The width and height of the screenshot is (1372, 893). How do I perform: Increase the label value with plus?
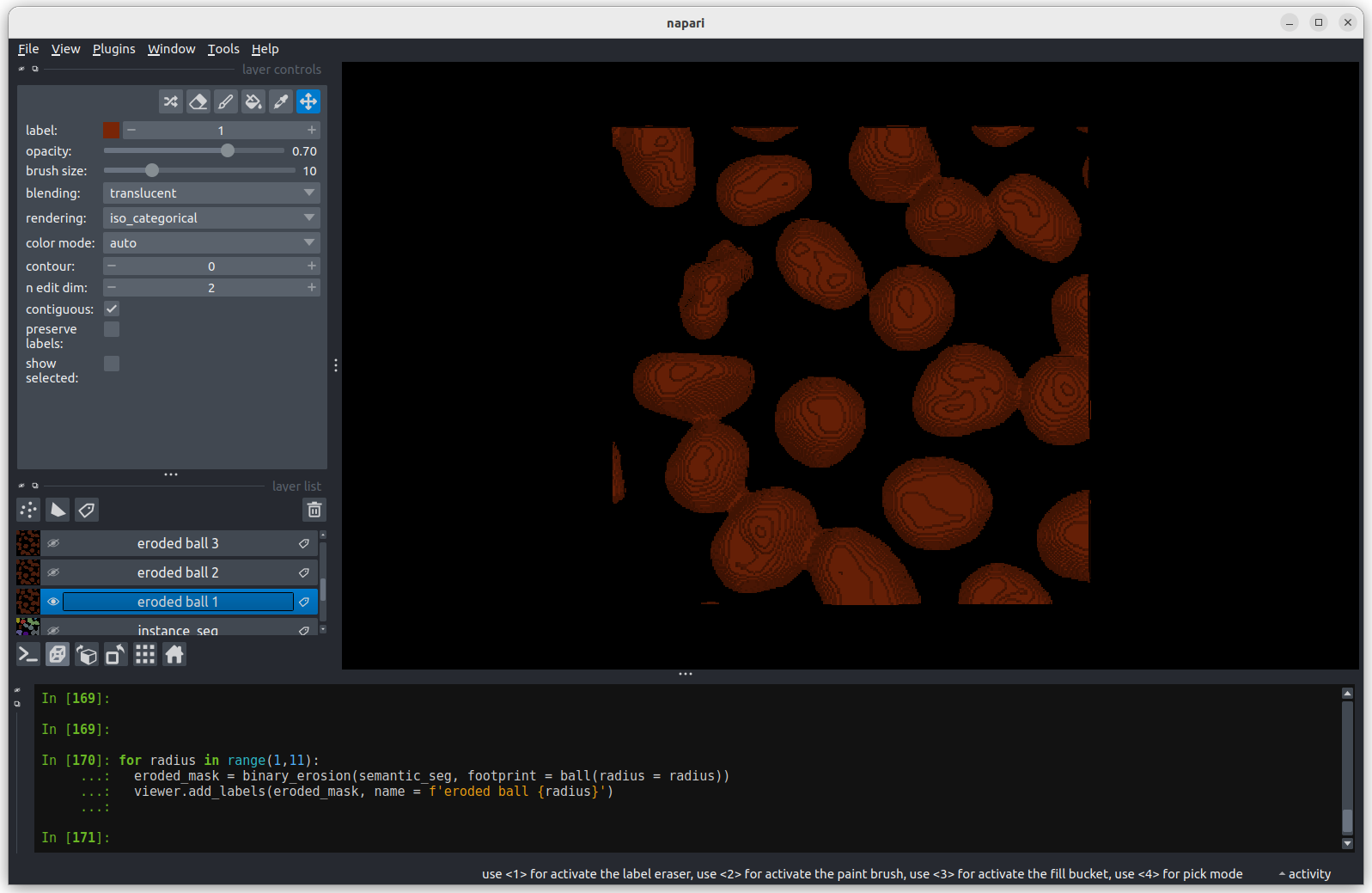311,130
